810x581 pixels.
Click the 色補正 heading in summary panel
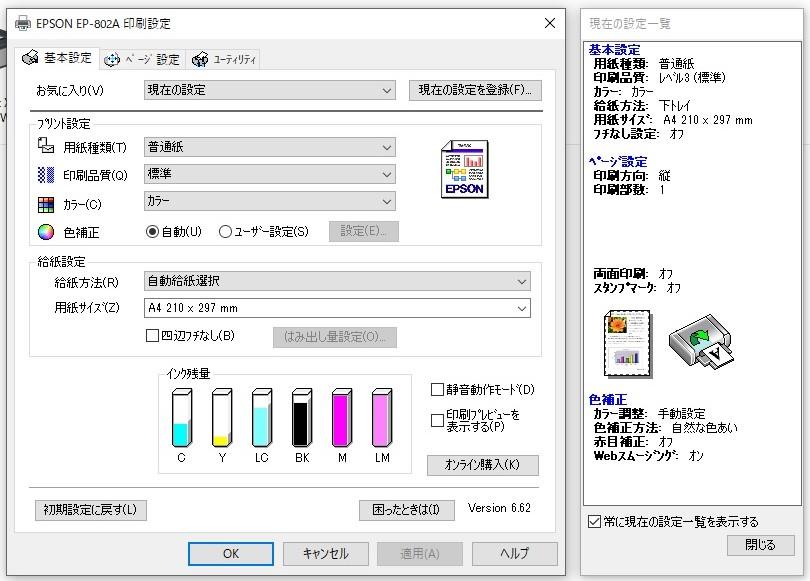point(608,400)
